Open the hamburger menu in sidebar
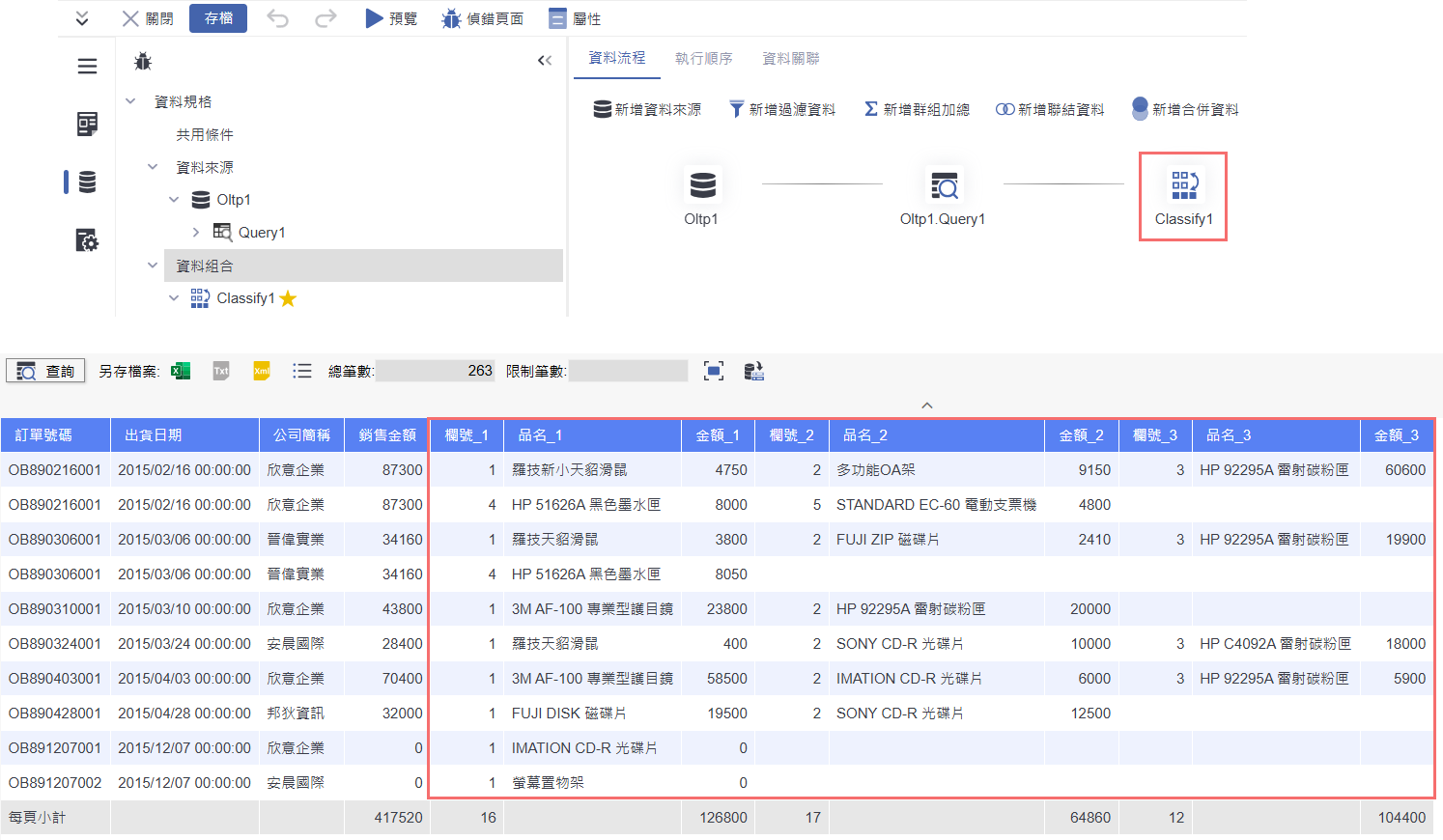Screen dimensions: 1443x840 point(87,66)
